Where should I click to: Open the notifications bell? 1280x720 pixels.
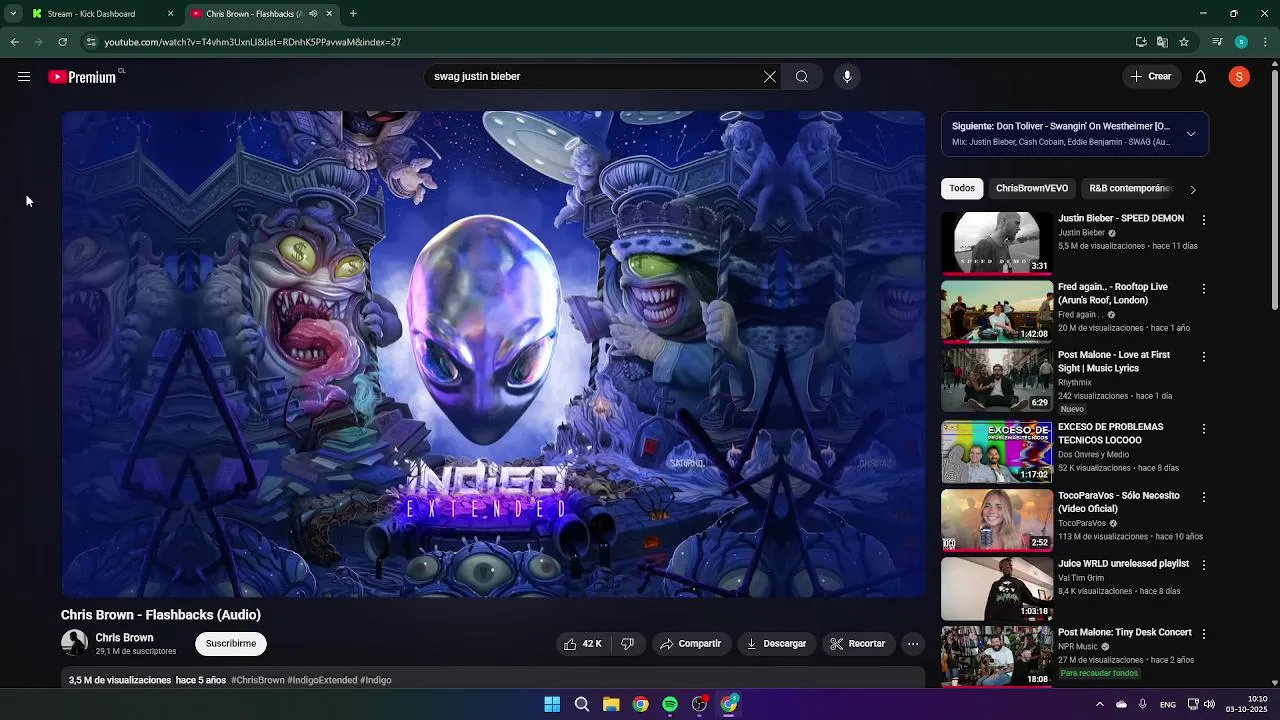pyautogui.click(x=1201, y=77)
